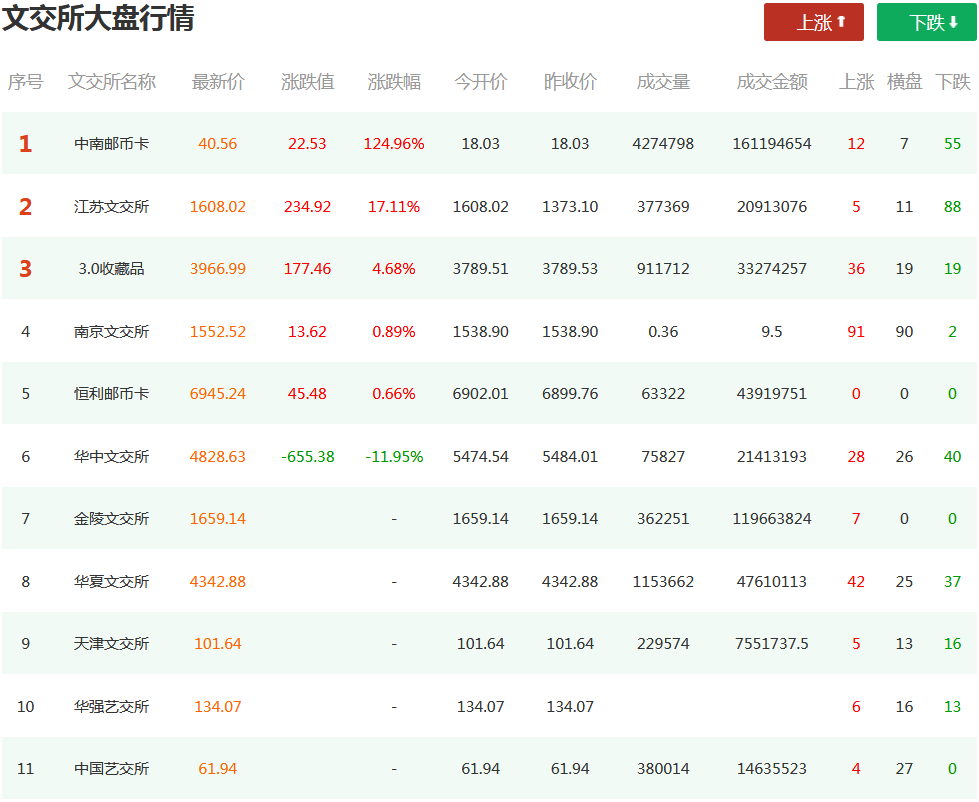Click change value 234.92
979x802 pixels.
pos(307,207)
